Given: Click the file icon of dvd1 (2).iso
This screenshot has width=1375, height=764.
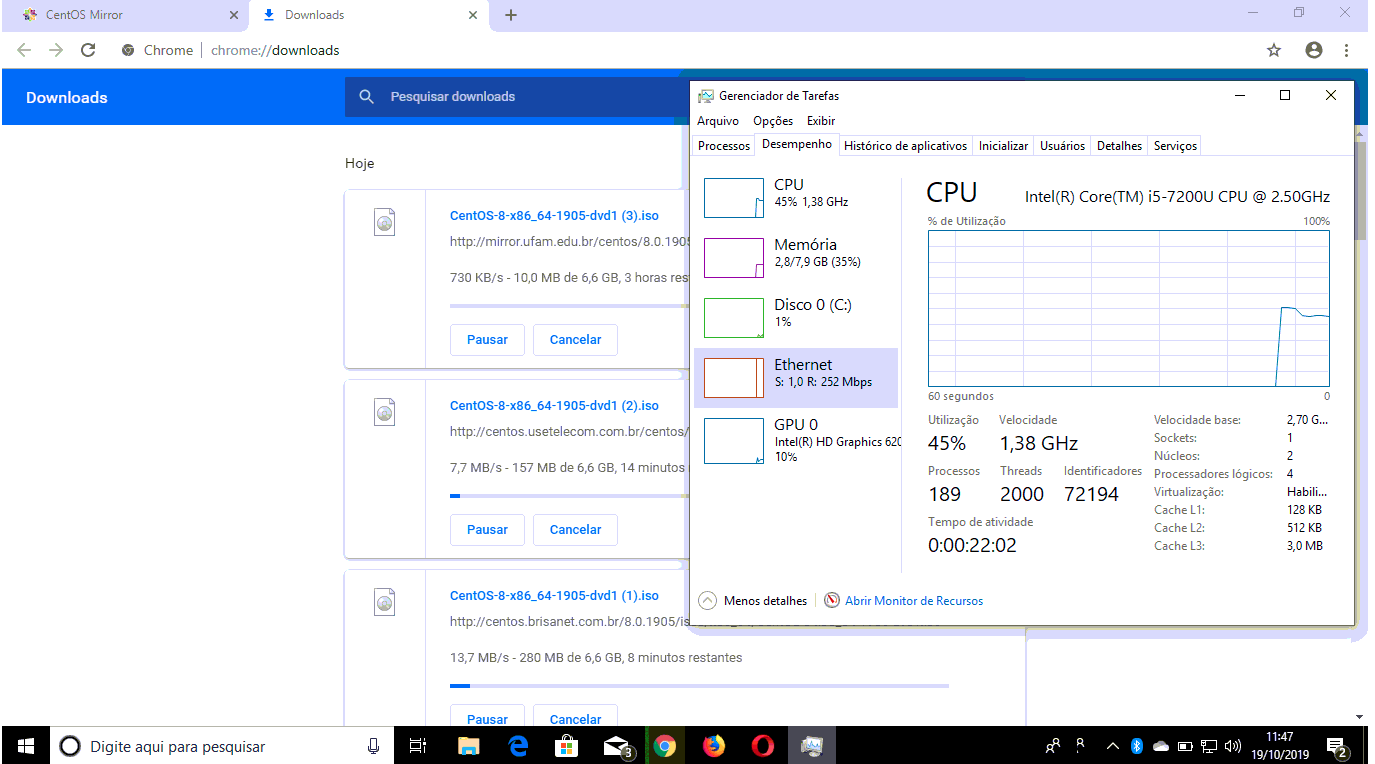Looking at the screenshot, I should pyautogui.click(x=385, y=411).
